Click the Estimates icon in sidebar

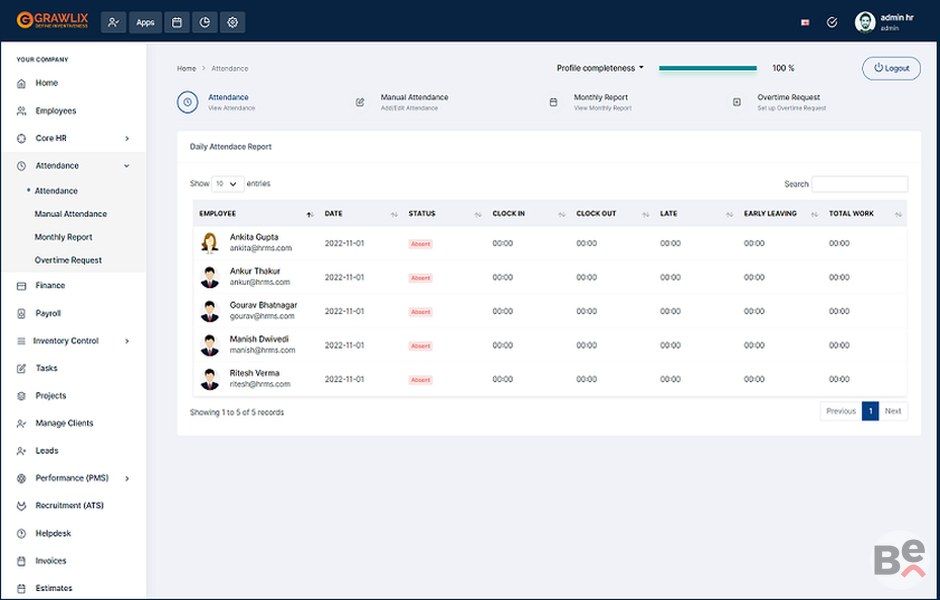(22, 589)
